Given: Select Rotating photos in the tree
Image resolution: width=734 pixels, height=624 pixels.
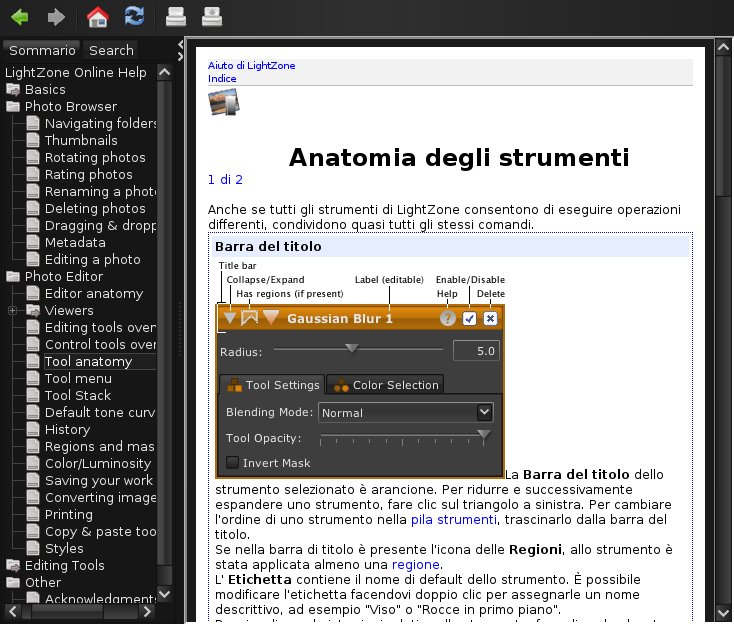Looking at the screenshot, I should coord(95,157).
